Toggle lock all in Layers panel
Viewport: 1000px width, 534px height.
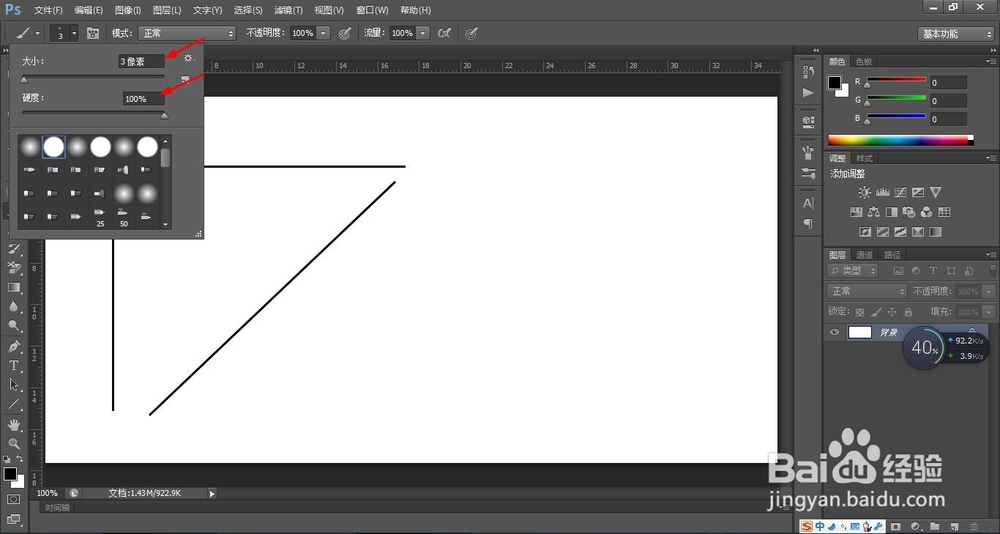tap(908, 312)
